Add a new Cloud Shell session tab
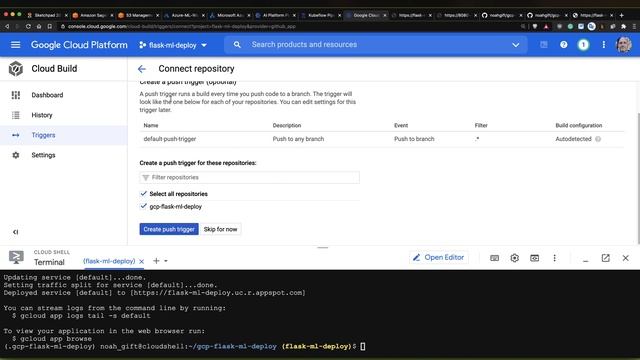Image resolution: width=640 pixels, height=360 pixels. (x=156, y=260)
